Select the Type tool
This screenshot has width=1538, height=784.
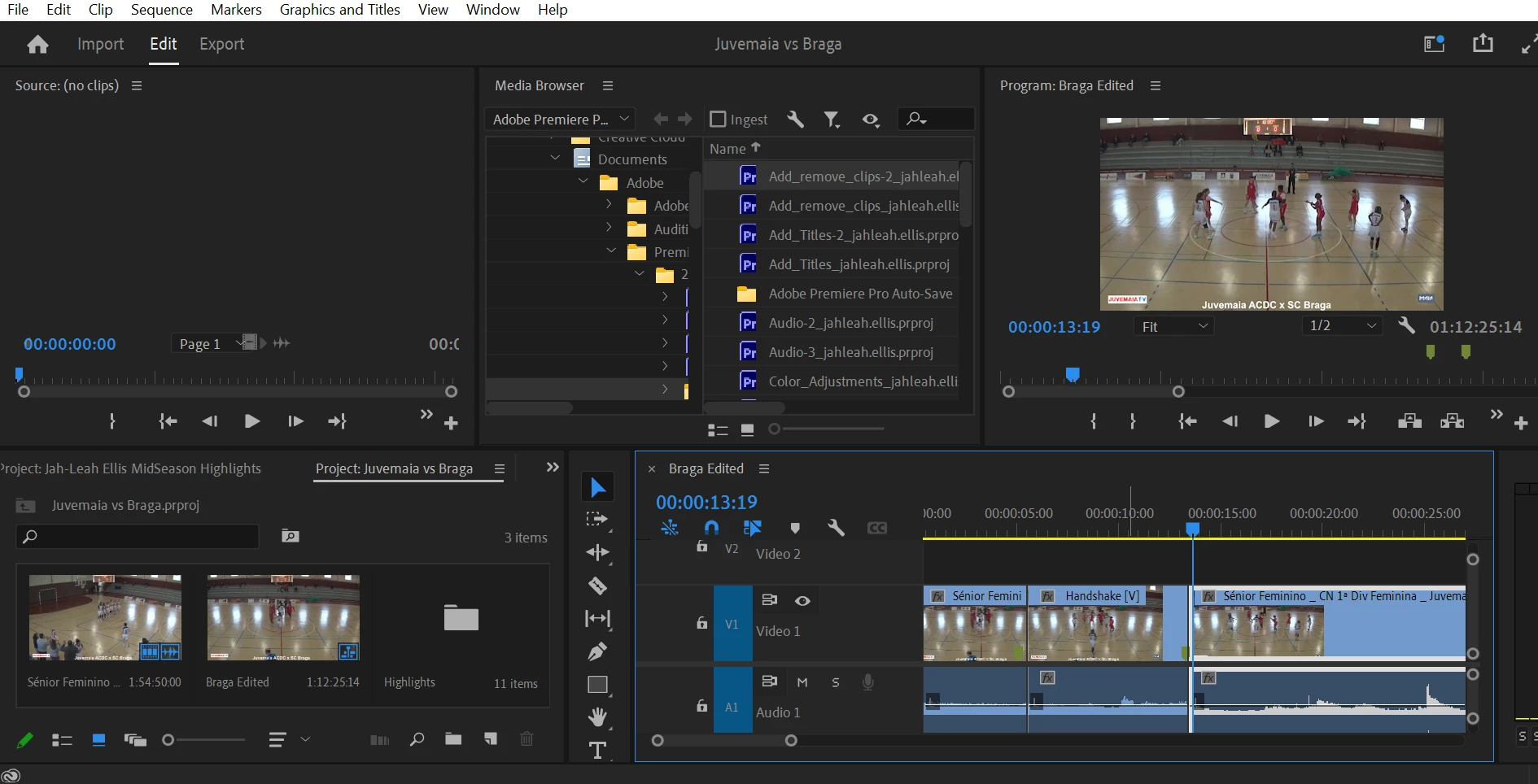coord(597,750)
